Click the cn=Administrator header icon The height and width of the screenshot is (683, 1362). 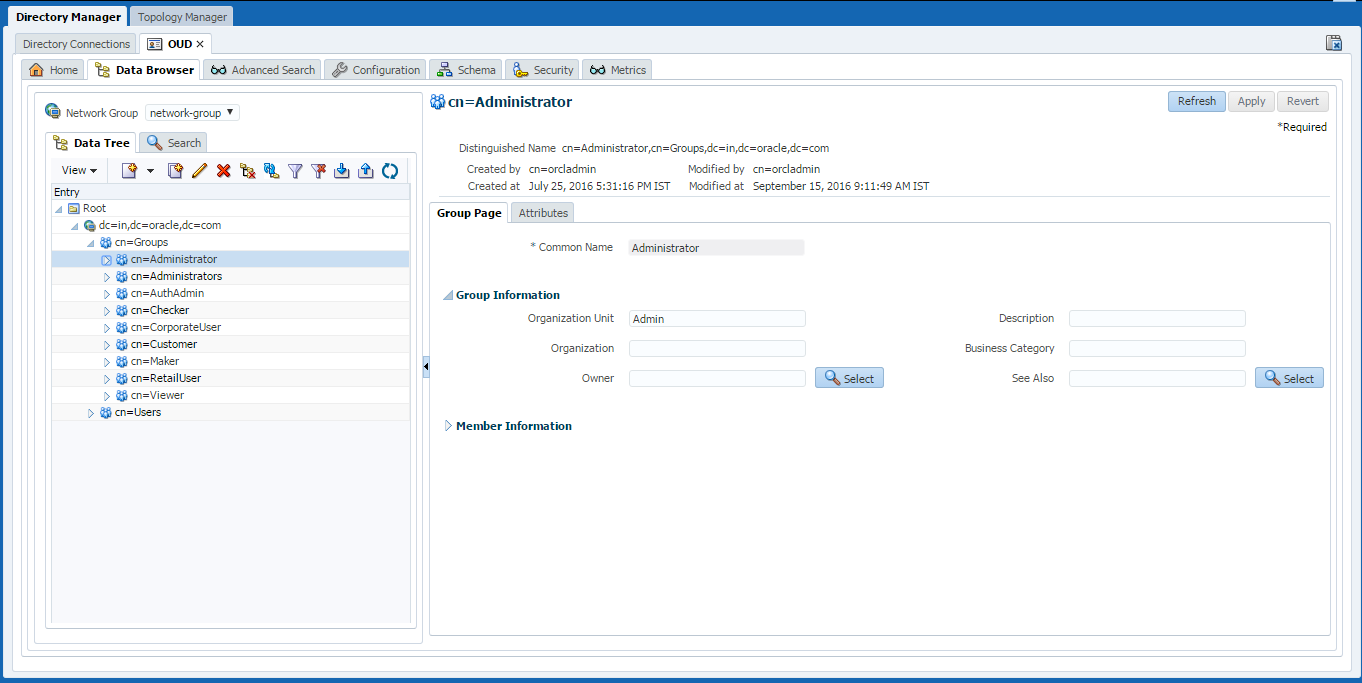tap(437, 102)
